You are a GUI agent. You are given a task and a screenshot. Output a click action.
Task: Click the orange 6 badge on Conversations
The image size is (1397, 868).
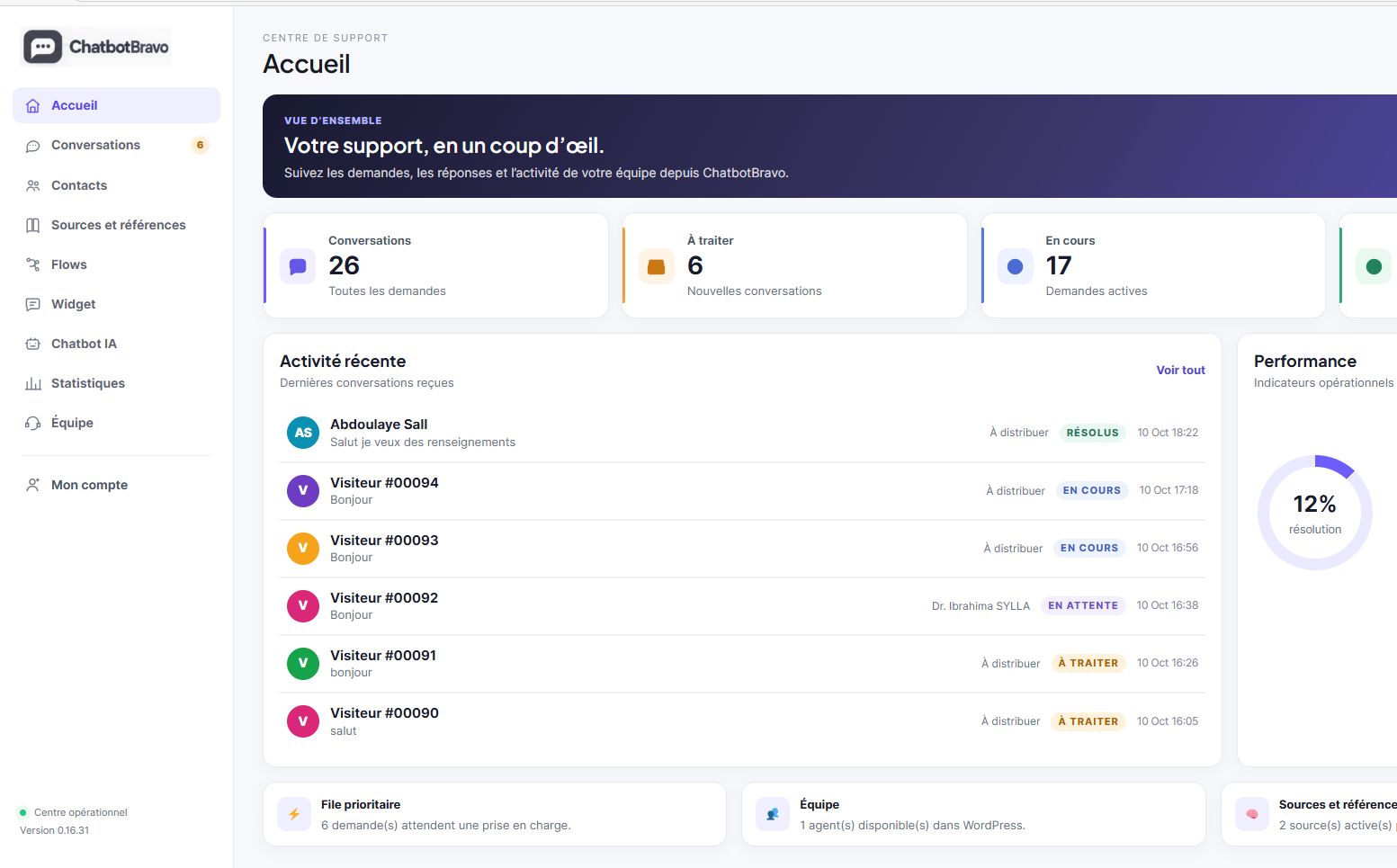click(200, 145)
